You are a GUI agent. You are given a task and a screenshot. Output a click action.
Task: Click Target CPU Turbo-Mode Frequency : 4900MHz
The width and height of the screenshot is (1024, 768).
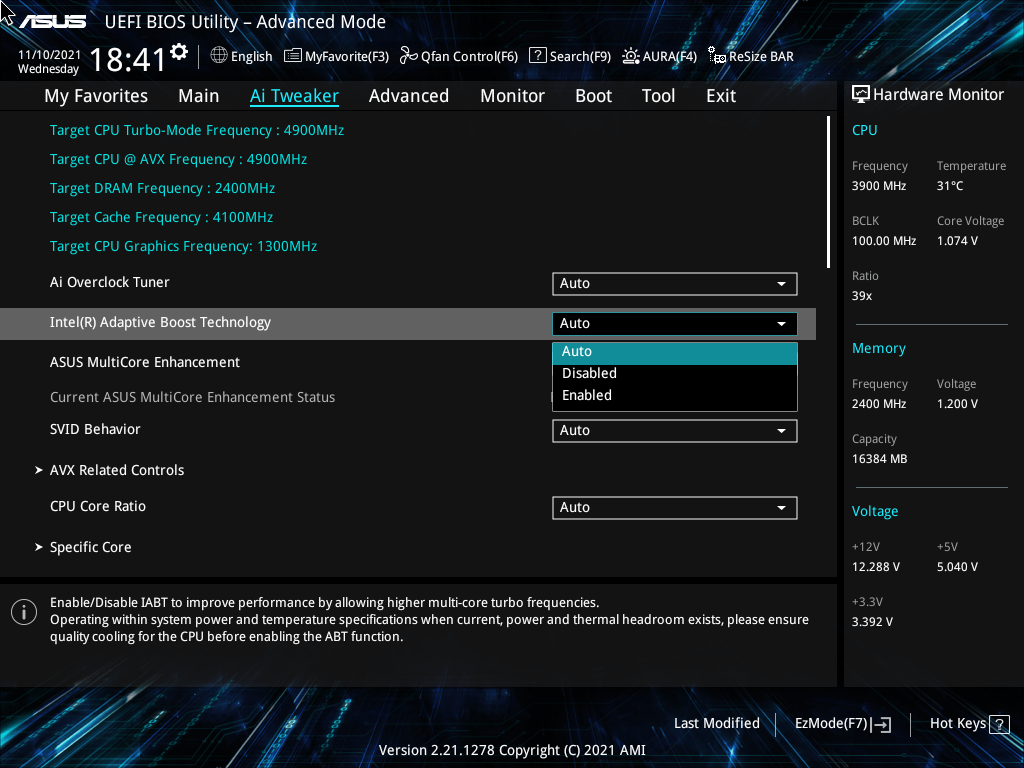[197, 131]
